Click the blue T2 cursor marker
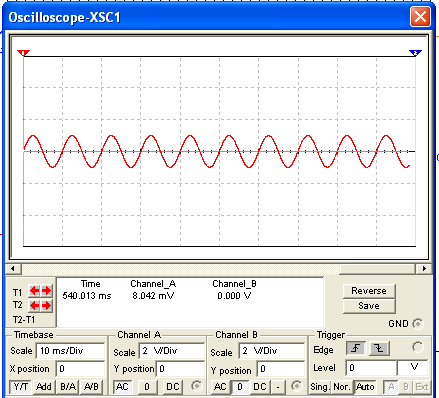This screenshot has height=398, width=439. click(415, 53)
